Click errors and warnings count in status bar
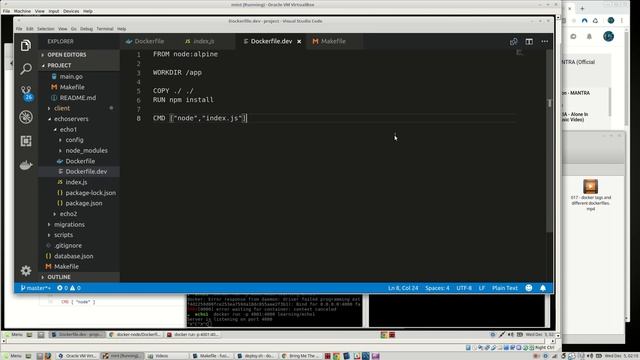The image size is (640, 360). [x=69, y=288]
